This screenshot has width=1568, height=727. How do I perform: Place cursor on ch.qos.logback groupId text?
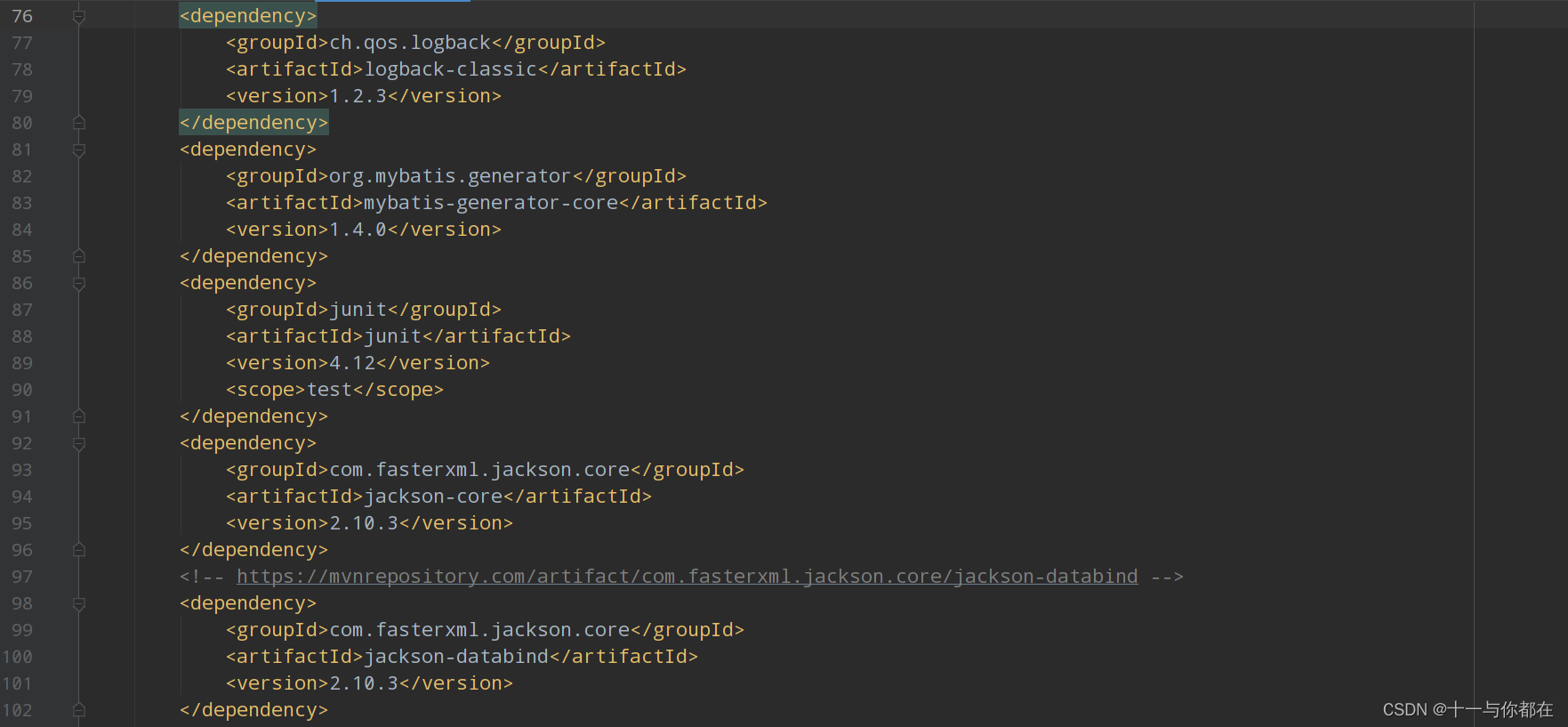click(410, 43)
